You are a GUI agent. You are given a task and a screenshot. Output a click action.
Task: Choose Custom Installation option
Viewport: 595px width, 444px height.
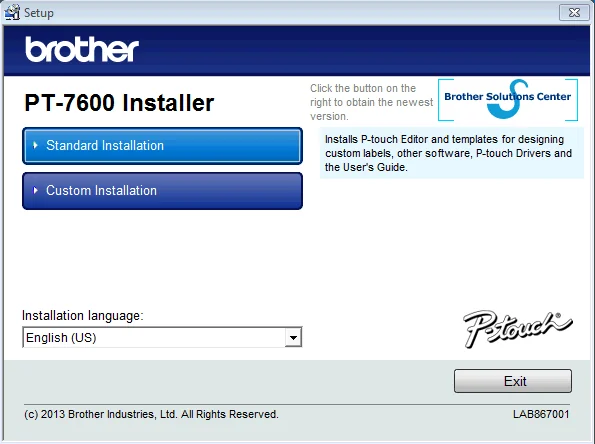(162, 191)
